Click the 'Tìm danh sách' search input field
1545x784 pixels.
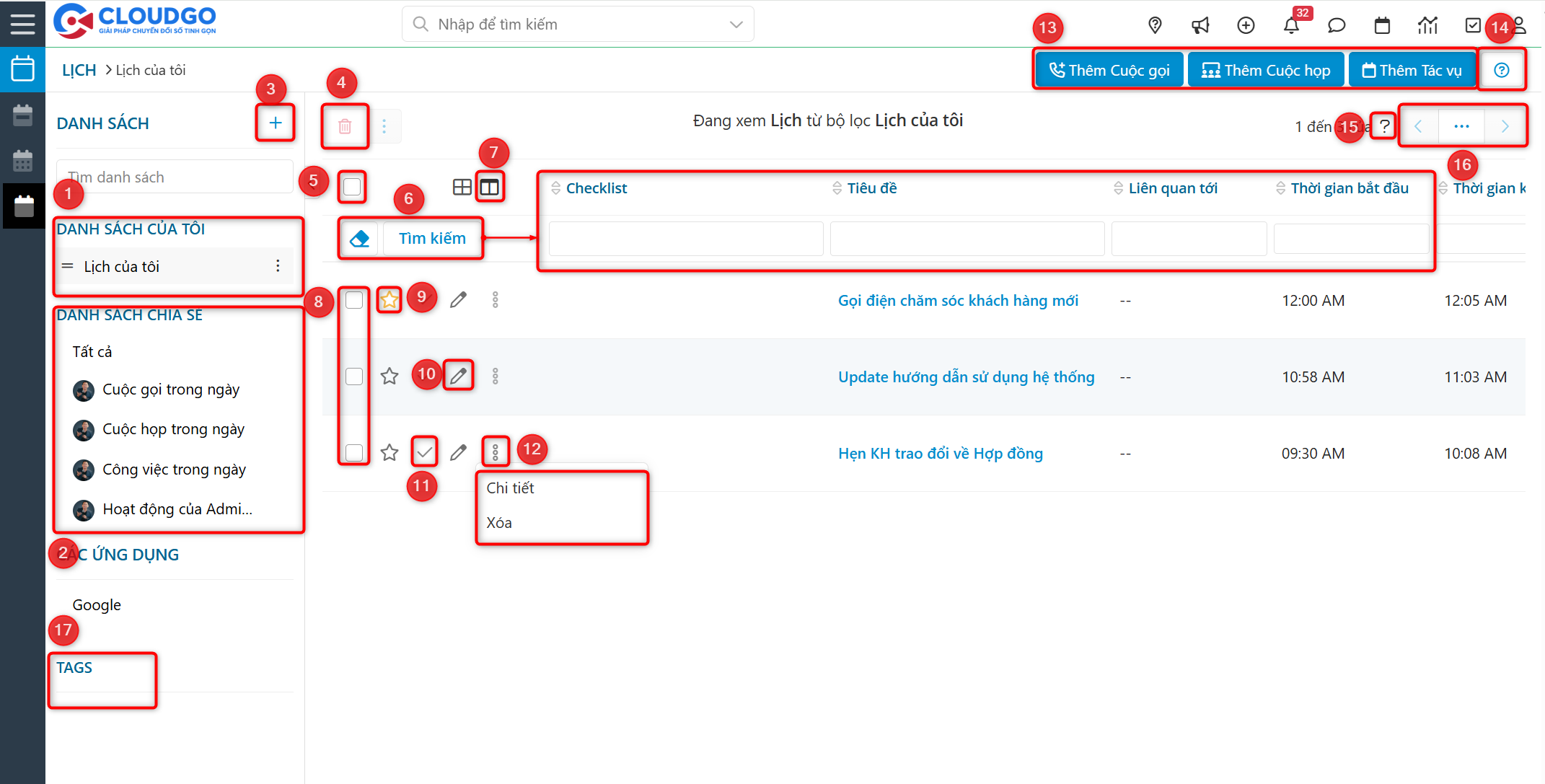pos(175,176)
